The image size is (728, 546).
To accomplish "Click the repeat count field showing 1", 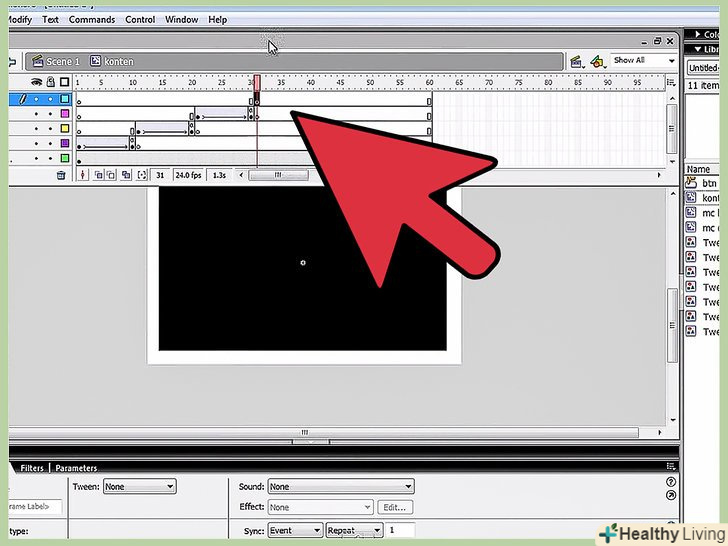I will pyautogui.click(x=401, y=530).
